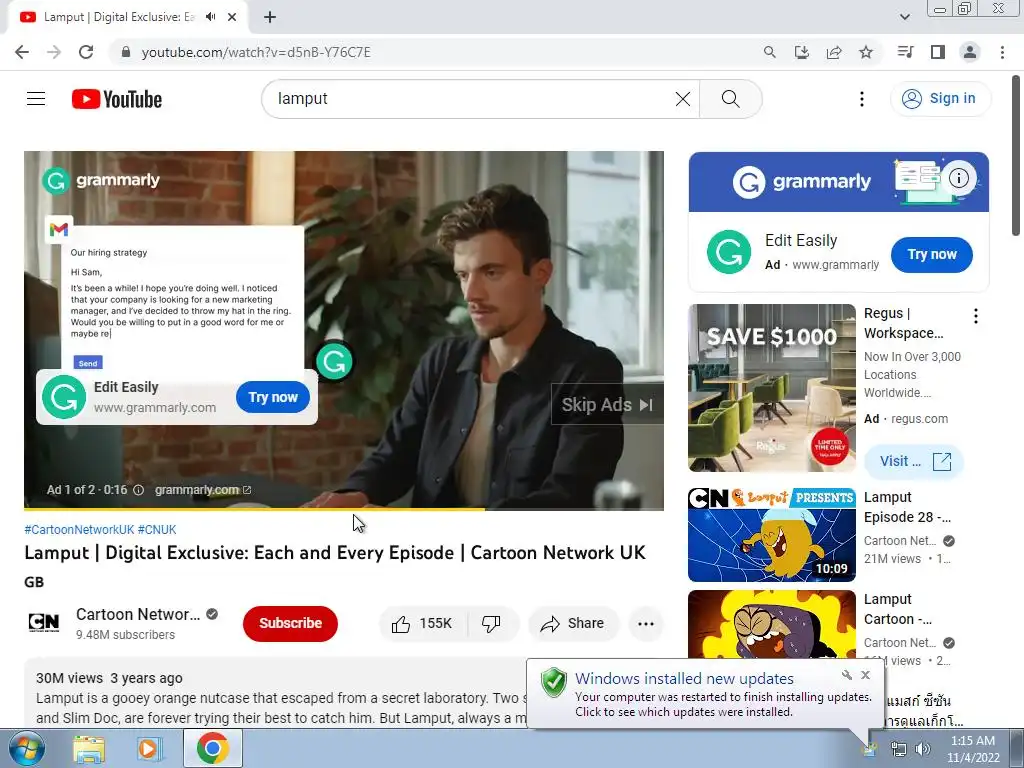Open Chrome's three-dot menu
1024x768 pixels.
pos(1002,52)
